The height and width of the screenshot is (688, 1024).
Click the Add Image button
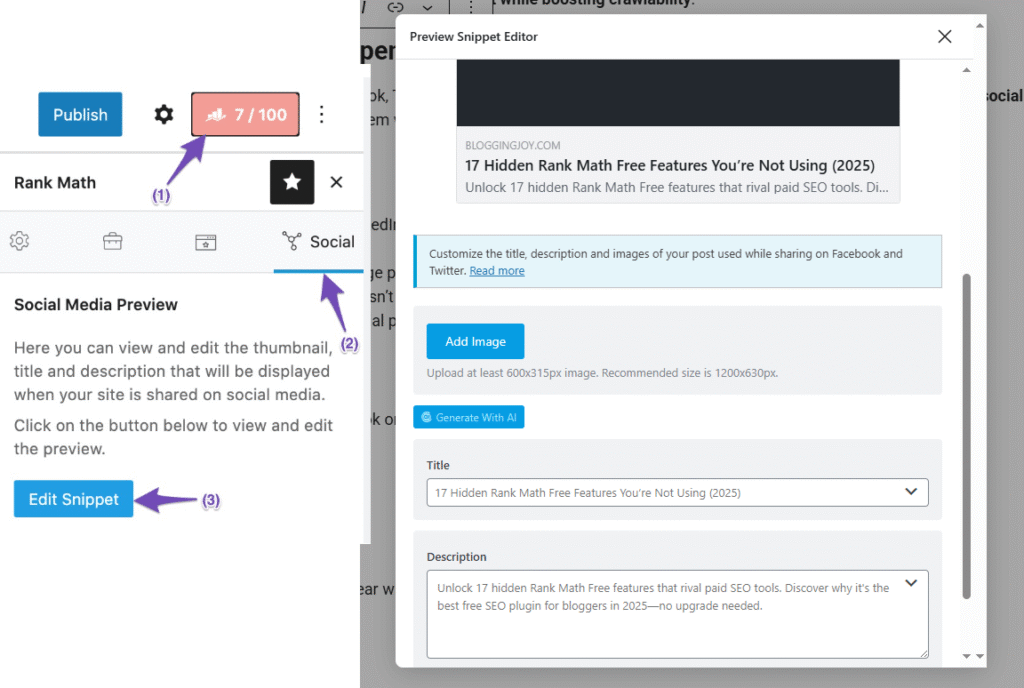pyautogui.click(x=475, y=341)
